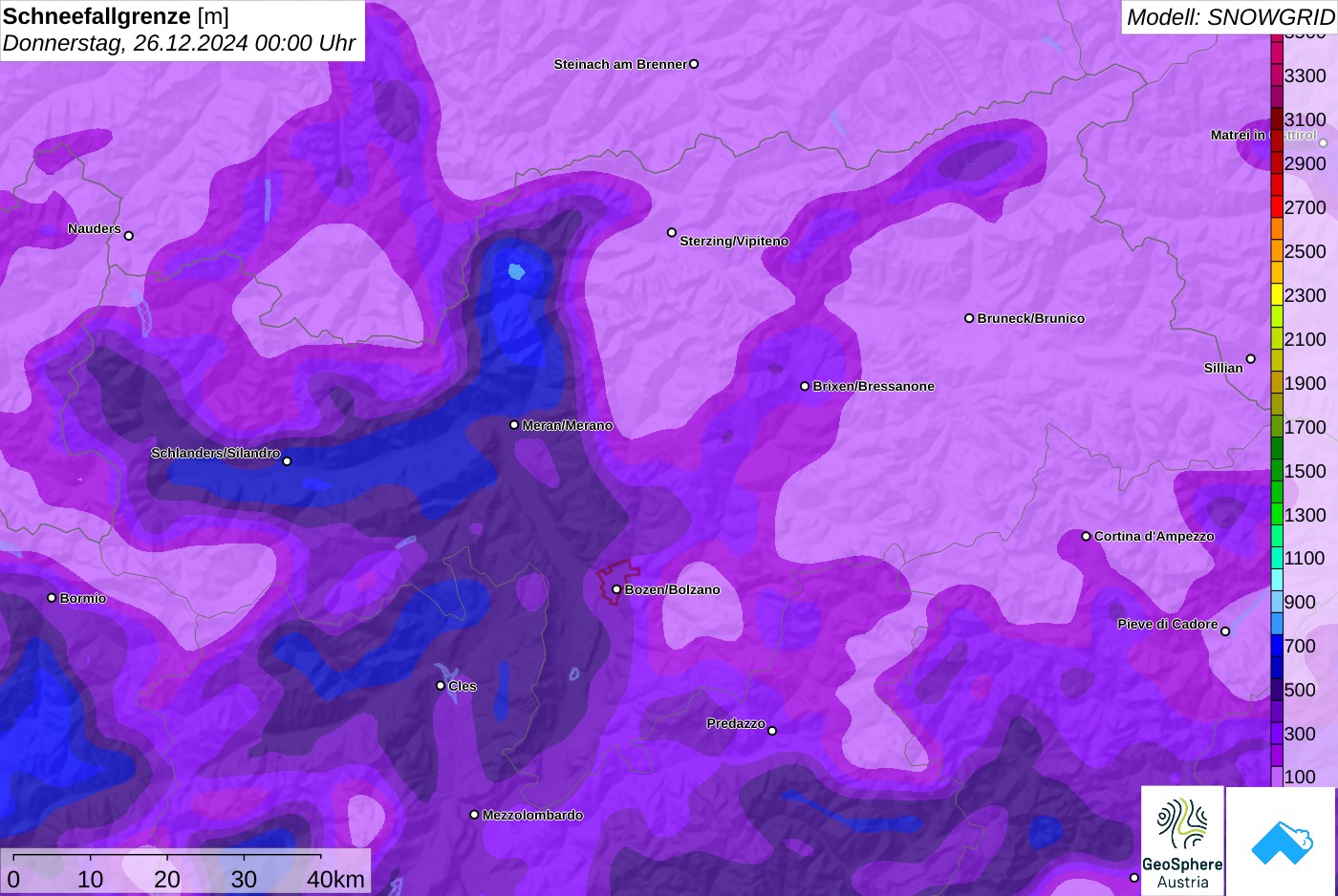This screenshot has height=896, width=1338.
Task: Click the 2100 legend value
Action: click(x=1306, y=339)
